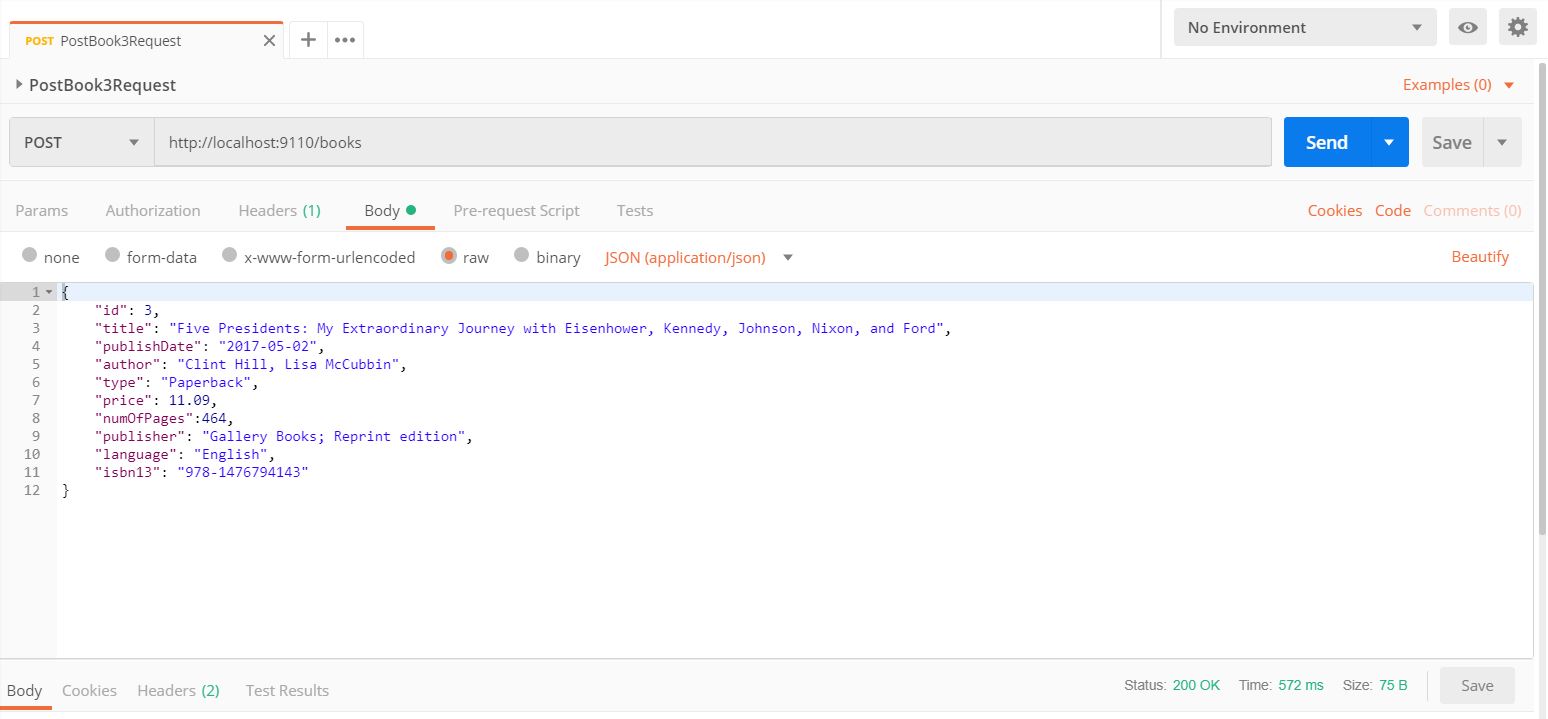This screenshot has width=1548, height=719.
Task: Expand PostBook3Request description triangle
Action: 19,85
